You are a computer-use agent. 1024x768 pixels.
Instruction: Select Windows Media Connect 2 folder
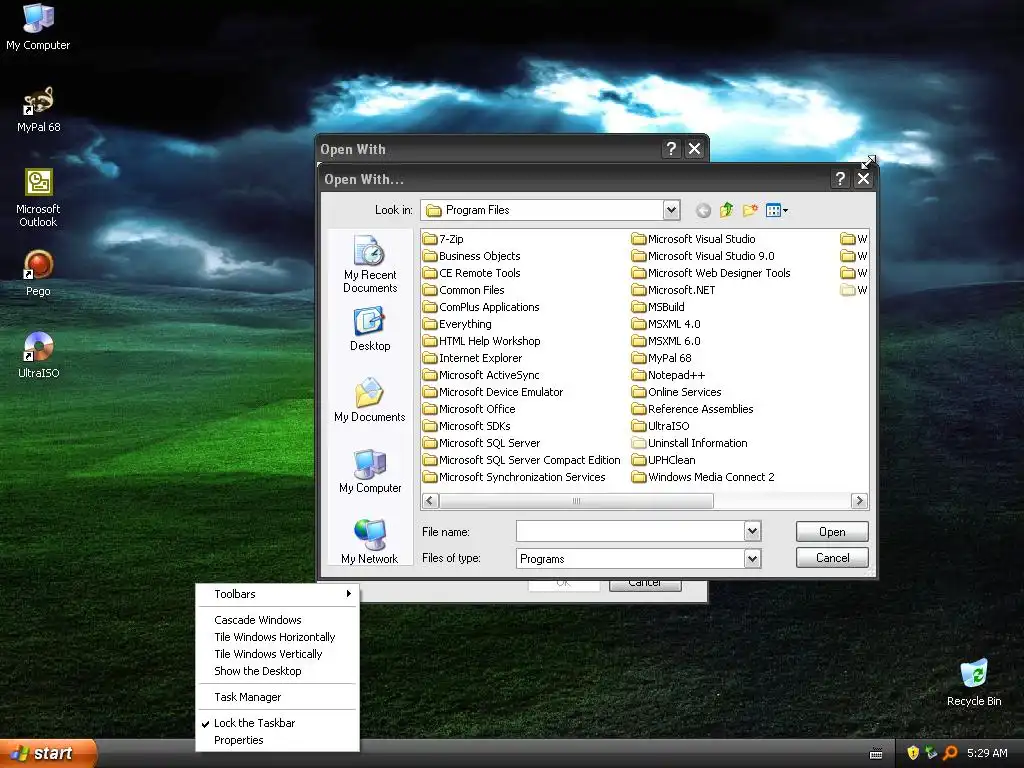[703, 477]
